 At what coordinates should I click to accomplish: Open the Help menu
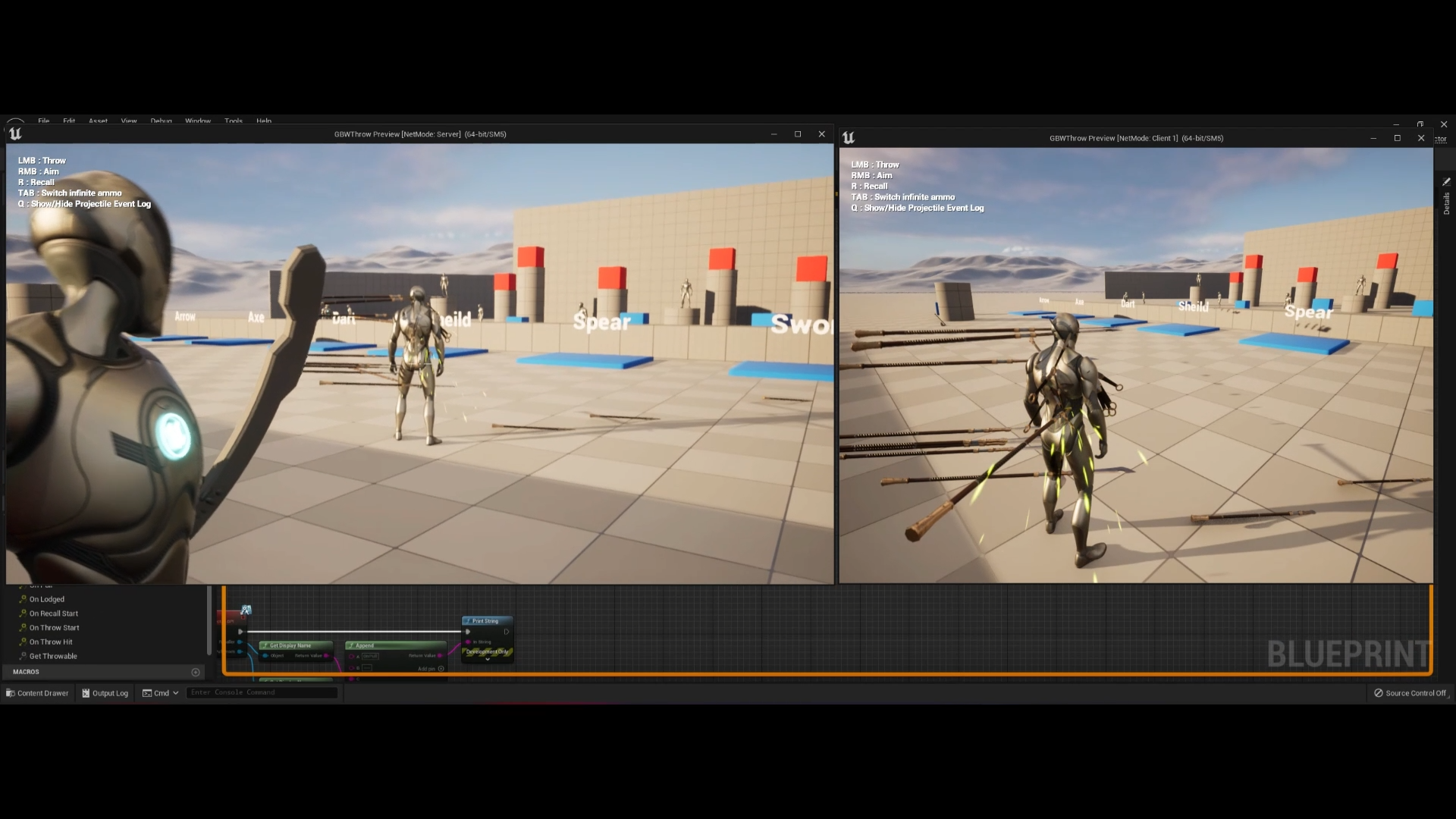(264, 121)
